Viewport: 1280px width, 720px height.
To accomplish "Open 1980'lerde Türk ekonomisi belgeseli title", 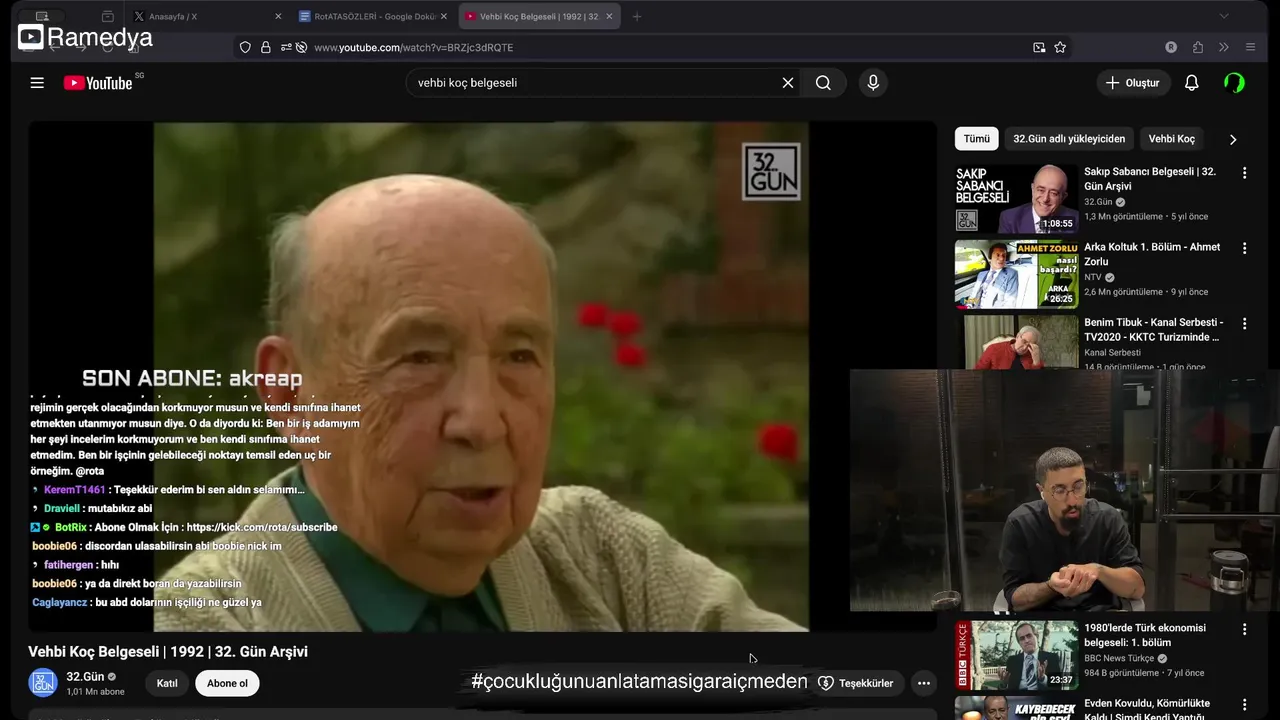I will [1145, 635].
